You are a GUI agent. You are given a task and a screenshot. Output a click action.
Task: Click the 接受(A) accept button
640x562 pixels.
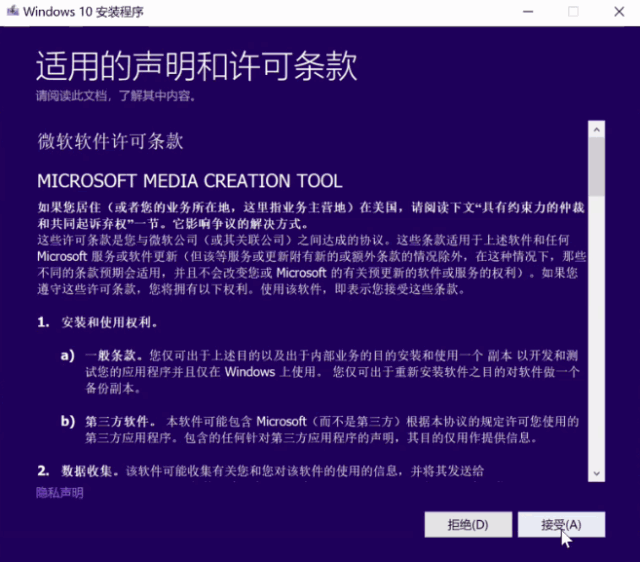click(561, 524)
